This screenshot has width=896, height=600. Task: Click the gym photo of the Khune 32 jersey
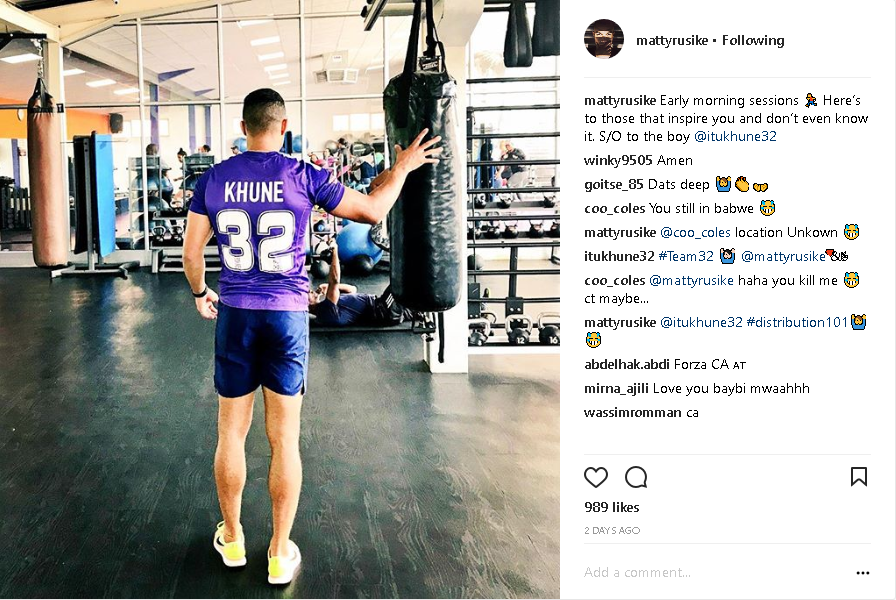(279, 299)
